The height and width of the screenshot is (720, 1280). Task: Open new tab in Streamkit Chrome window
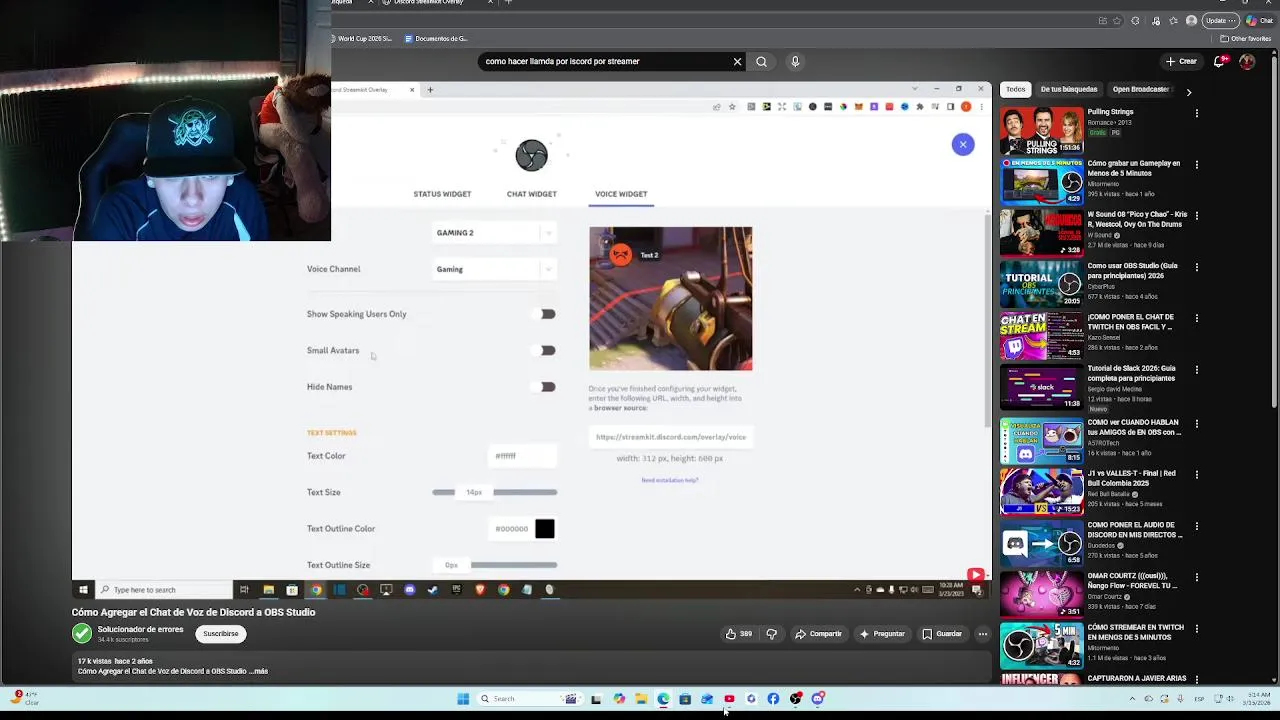click(x=430, y=90)
